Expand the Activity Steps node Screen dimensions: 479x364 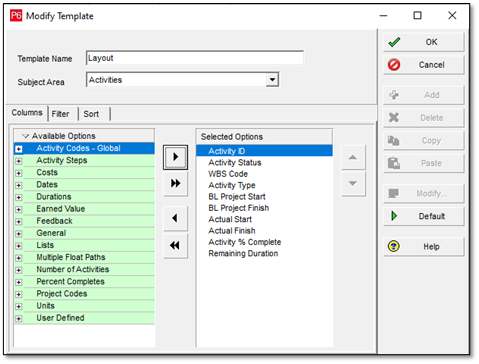point(19,161)
